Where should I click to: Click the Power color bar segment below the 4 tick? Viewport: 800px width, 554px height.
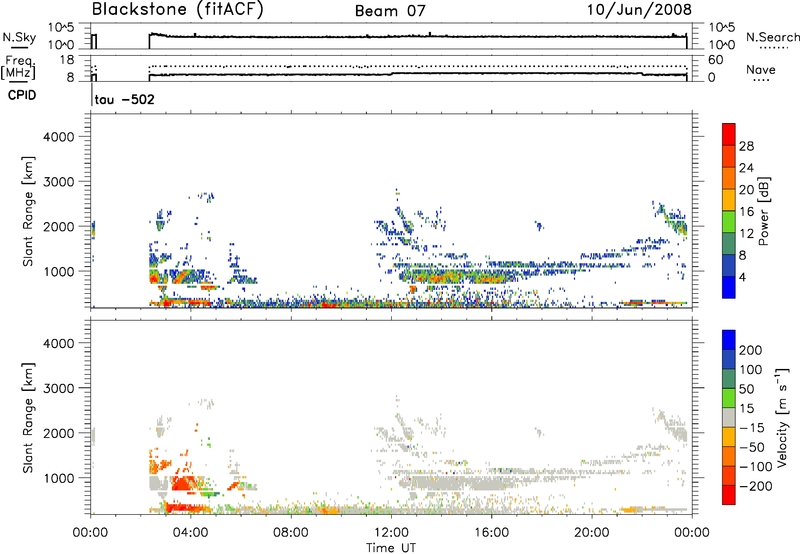click(729, 287)
